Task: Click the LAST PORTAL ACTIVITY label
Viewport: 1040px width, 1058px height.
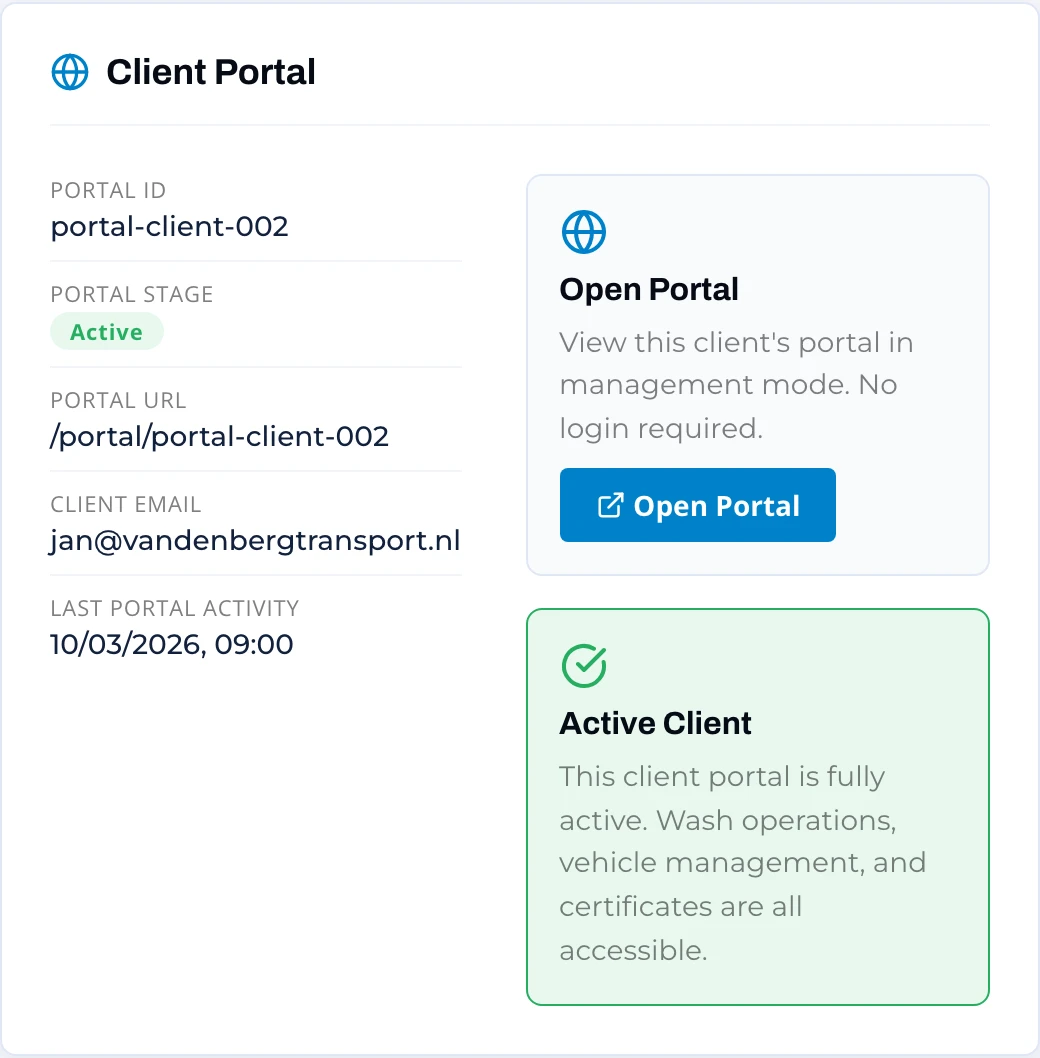Action: tap(175, 609)
